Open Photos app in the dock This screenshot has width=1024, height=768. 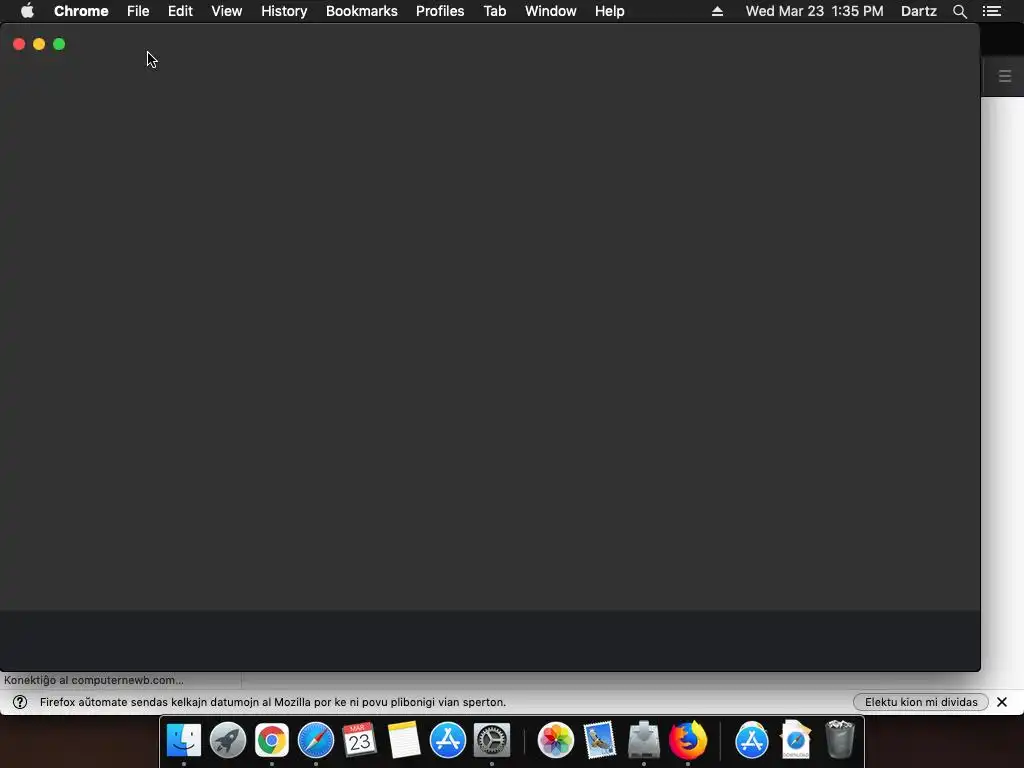[555, 740]
